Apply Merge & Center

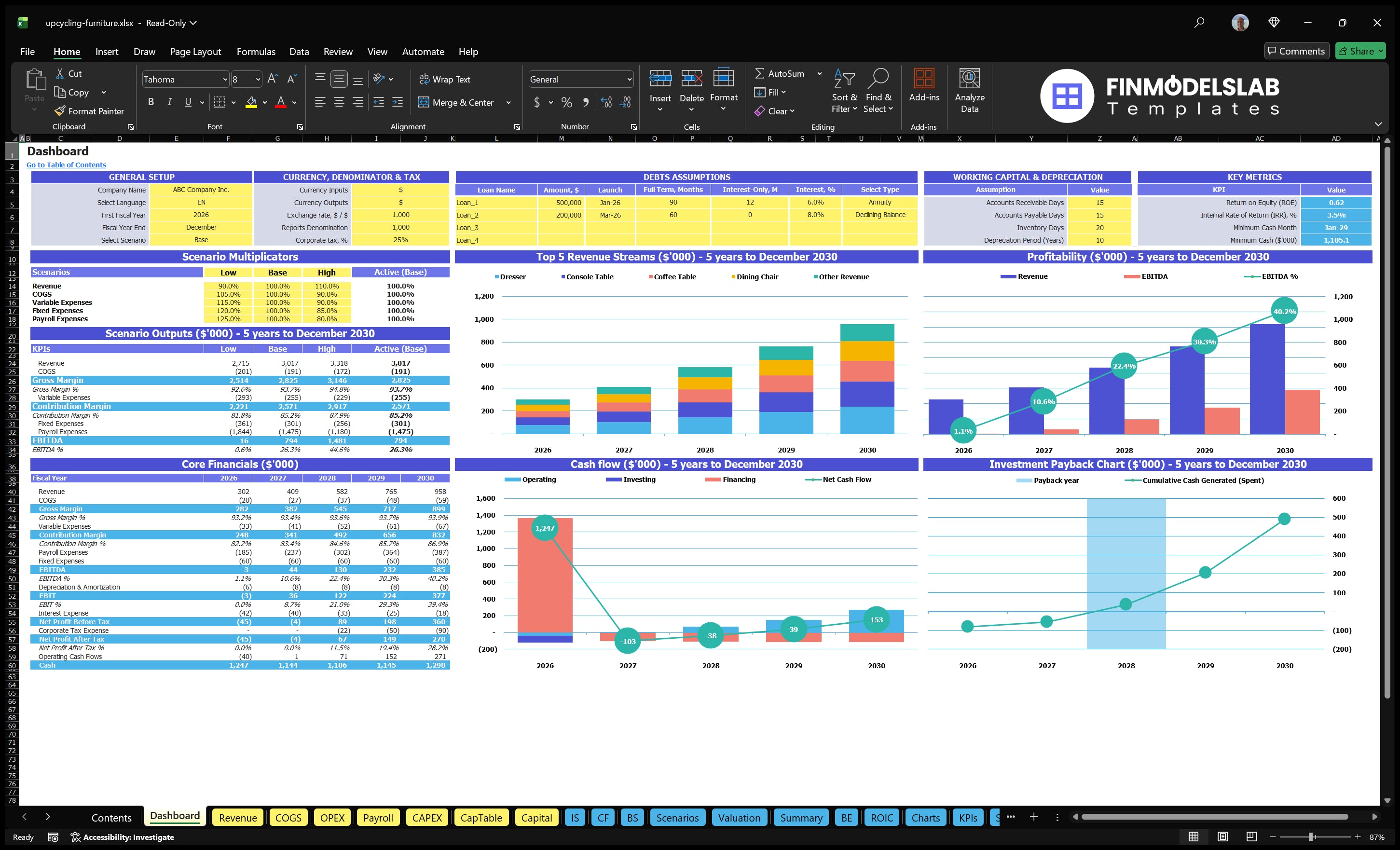pos(457,103)
